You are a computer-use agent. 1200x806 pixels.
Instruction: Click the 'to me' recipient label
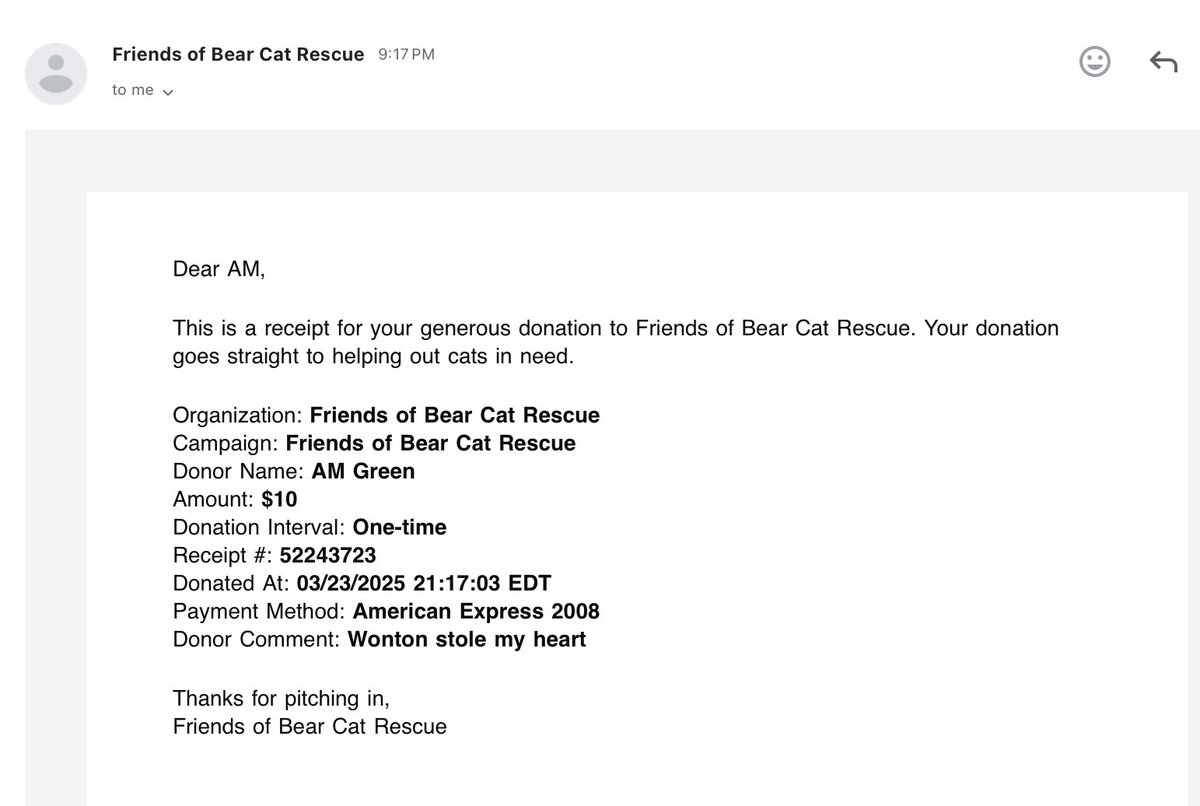tap(133, 90)
